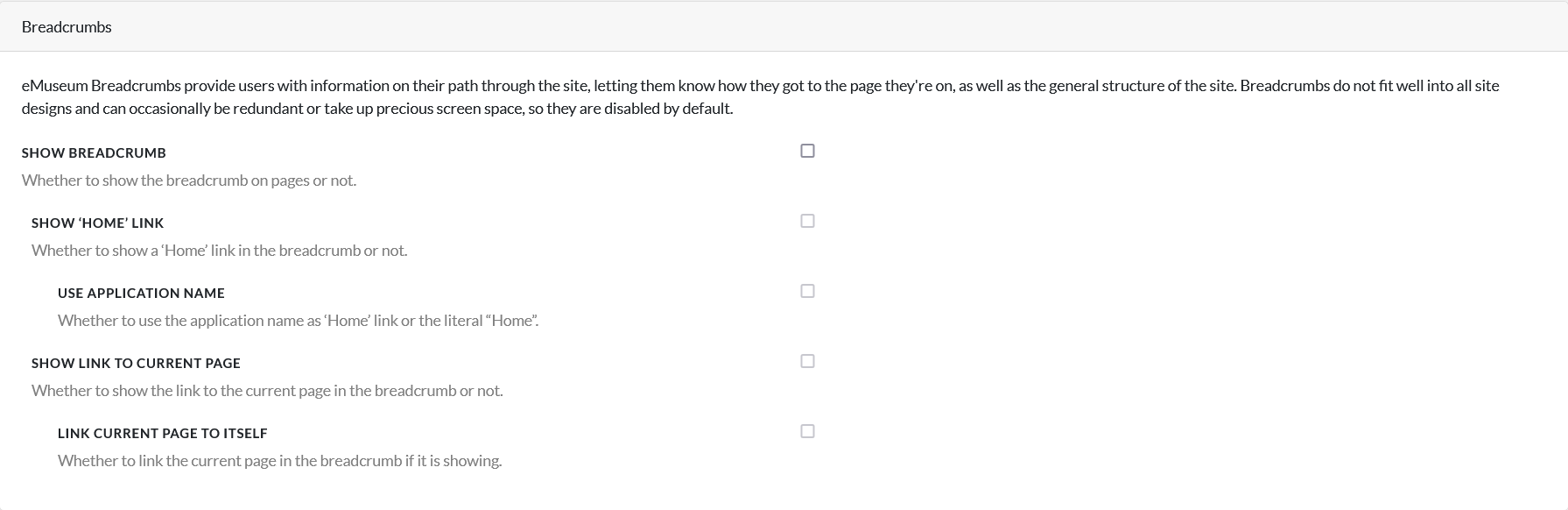Click the 'link to the current page' description
1568x510 pixels.
(x=267, y=391)
